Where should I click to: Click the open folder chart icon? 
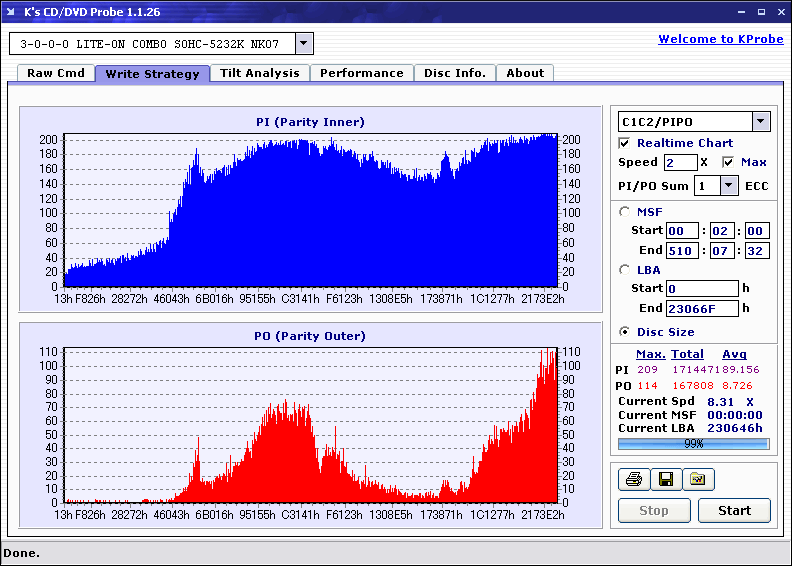pos(698,479)
